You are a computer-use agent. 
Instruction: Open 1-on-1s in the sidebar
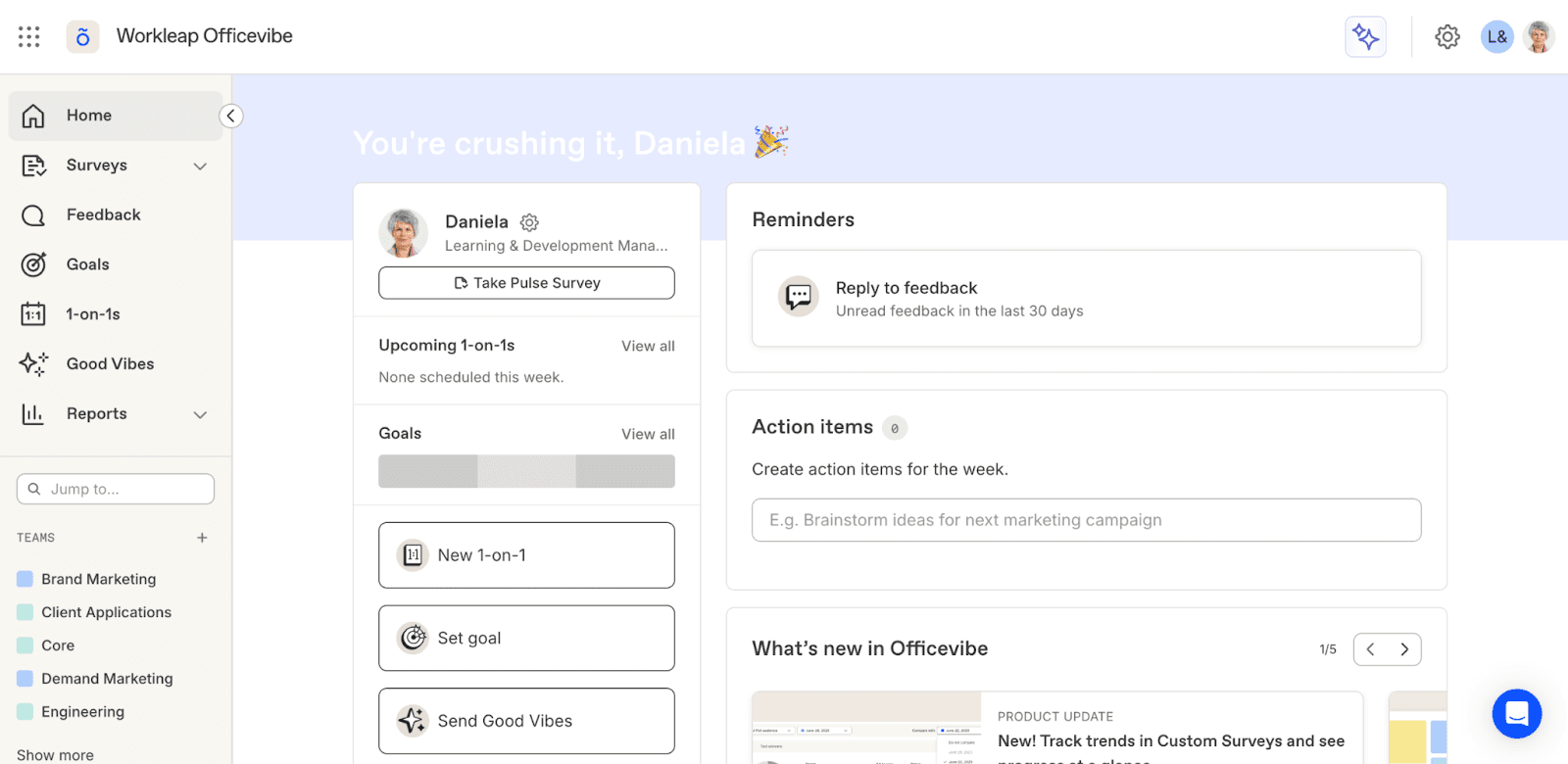click(x=116, y=314)
